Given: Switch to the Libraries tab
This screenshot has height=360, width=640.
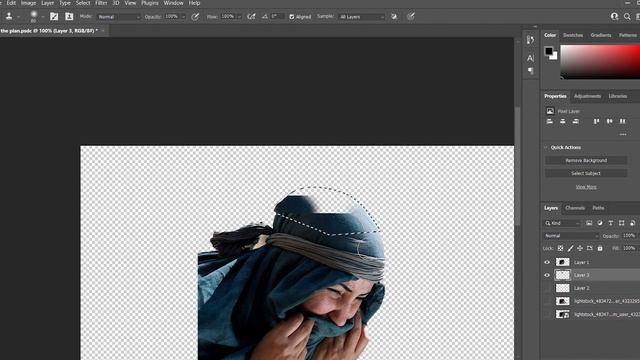Looking at the screenshot, I should (618, 96).
